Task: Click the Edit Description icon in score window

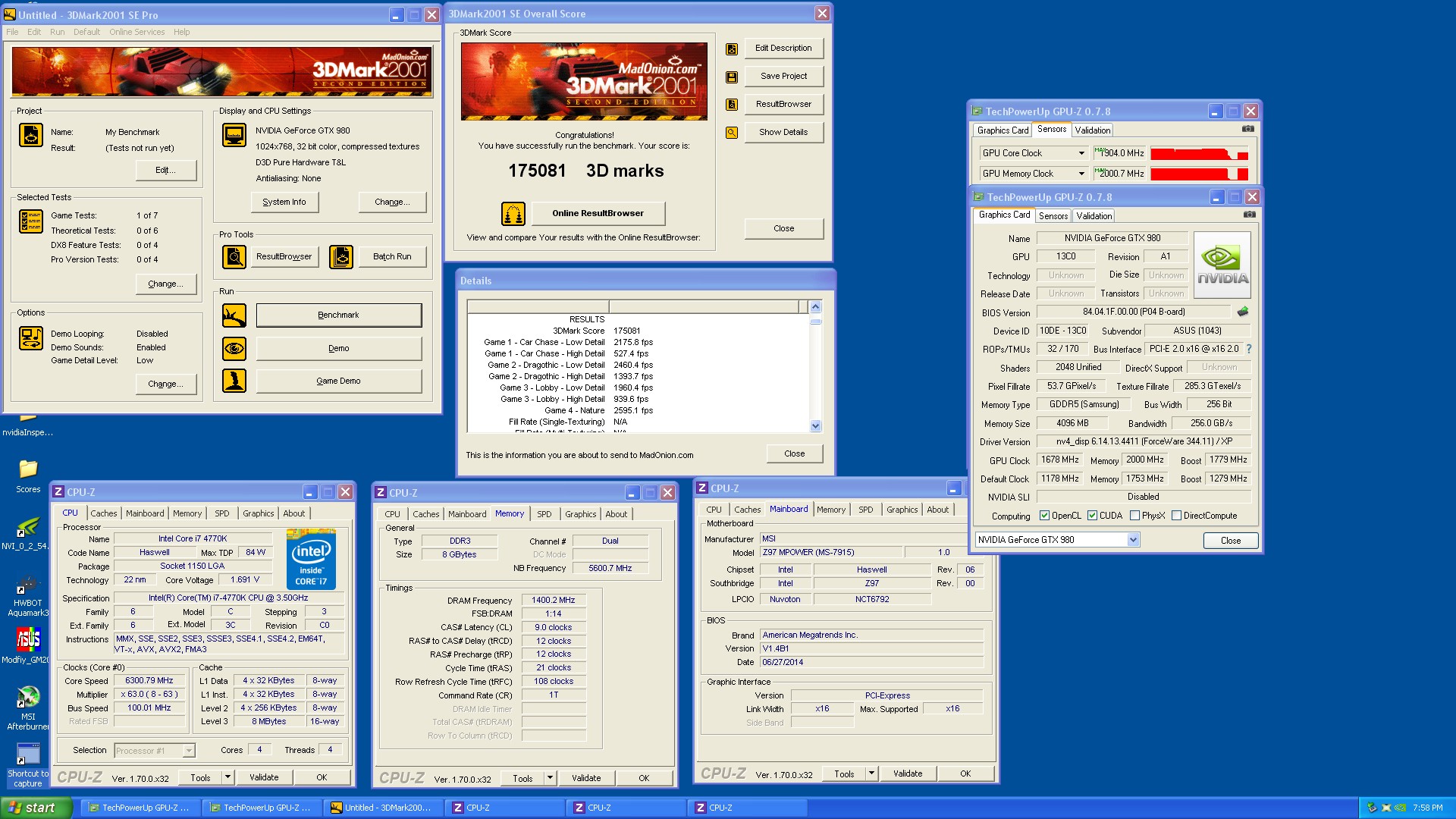Action: click(732, 49)
